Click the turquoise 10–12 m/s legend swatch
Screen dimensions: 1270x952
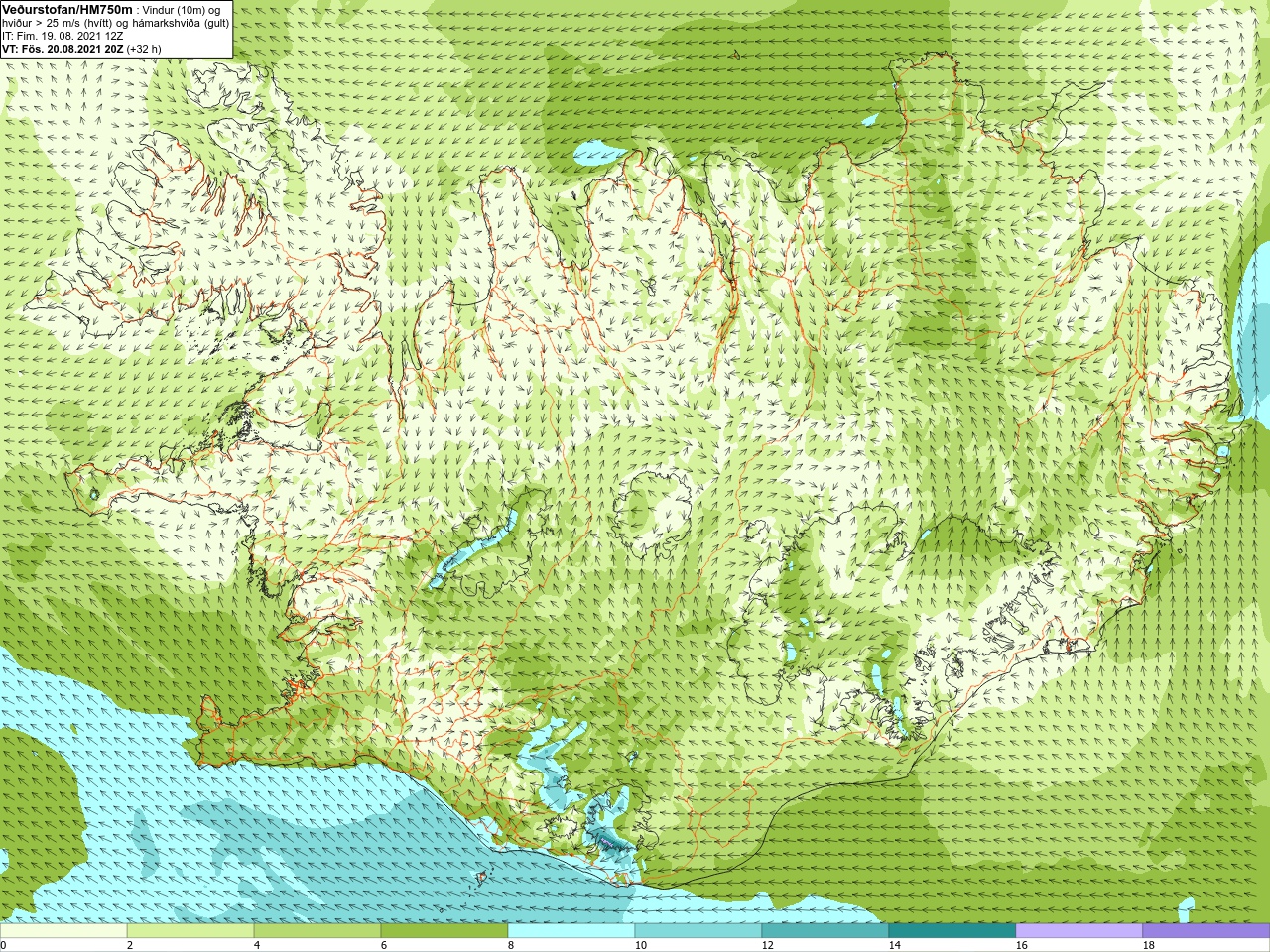pos(698,931)
